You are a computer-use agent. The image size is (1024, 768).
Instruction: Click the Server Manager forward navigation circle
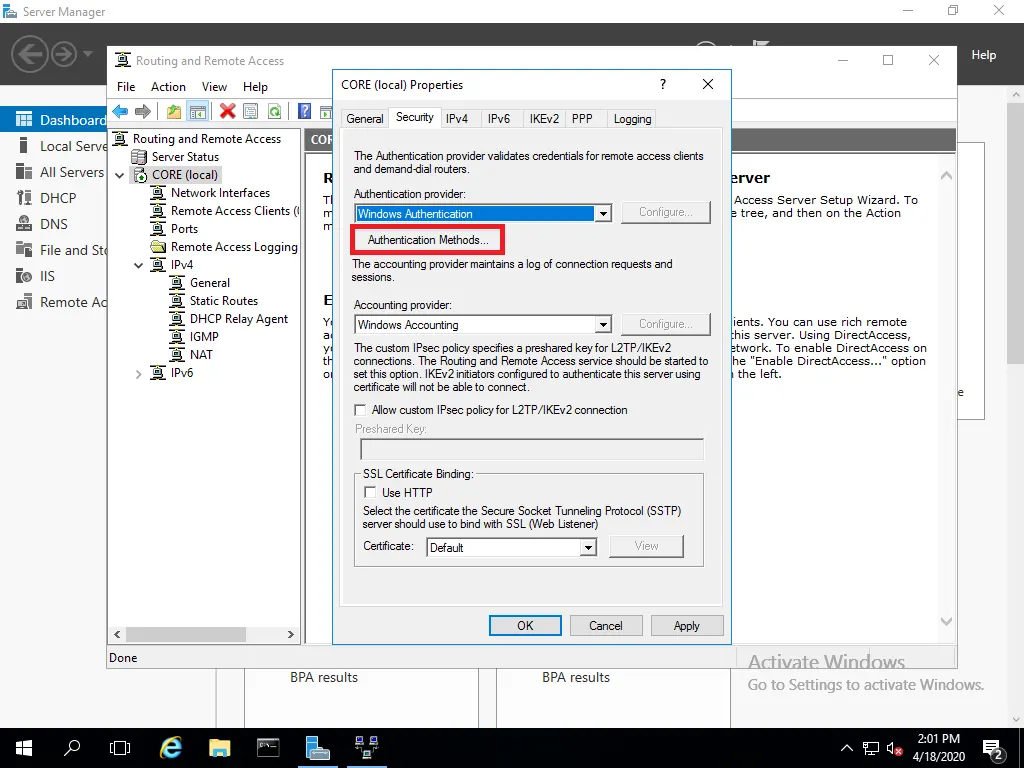coord(63,54)
